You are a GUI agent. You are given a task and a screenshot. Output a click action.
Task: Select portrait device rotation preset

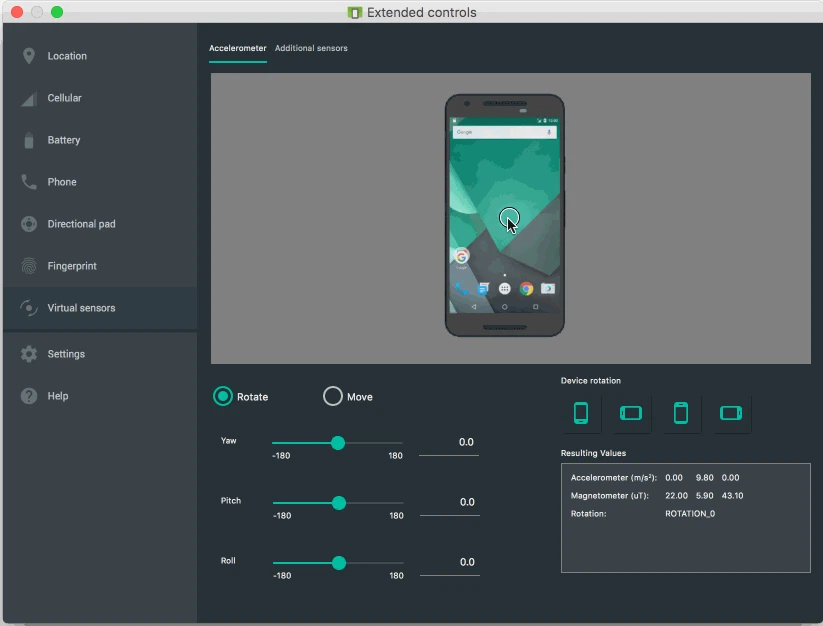pyautogui.click(x=580, y=412)
